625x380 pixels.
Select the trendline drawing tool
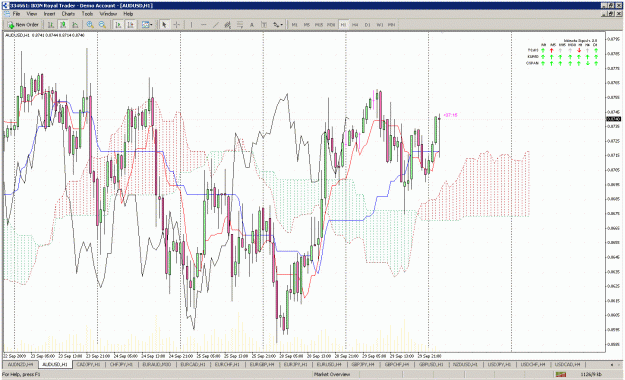[216, 25]
